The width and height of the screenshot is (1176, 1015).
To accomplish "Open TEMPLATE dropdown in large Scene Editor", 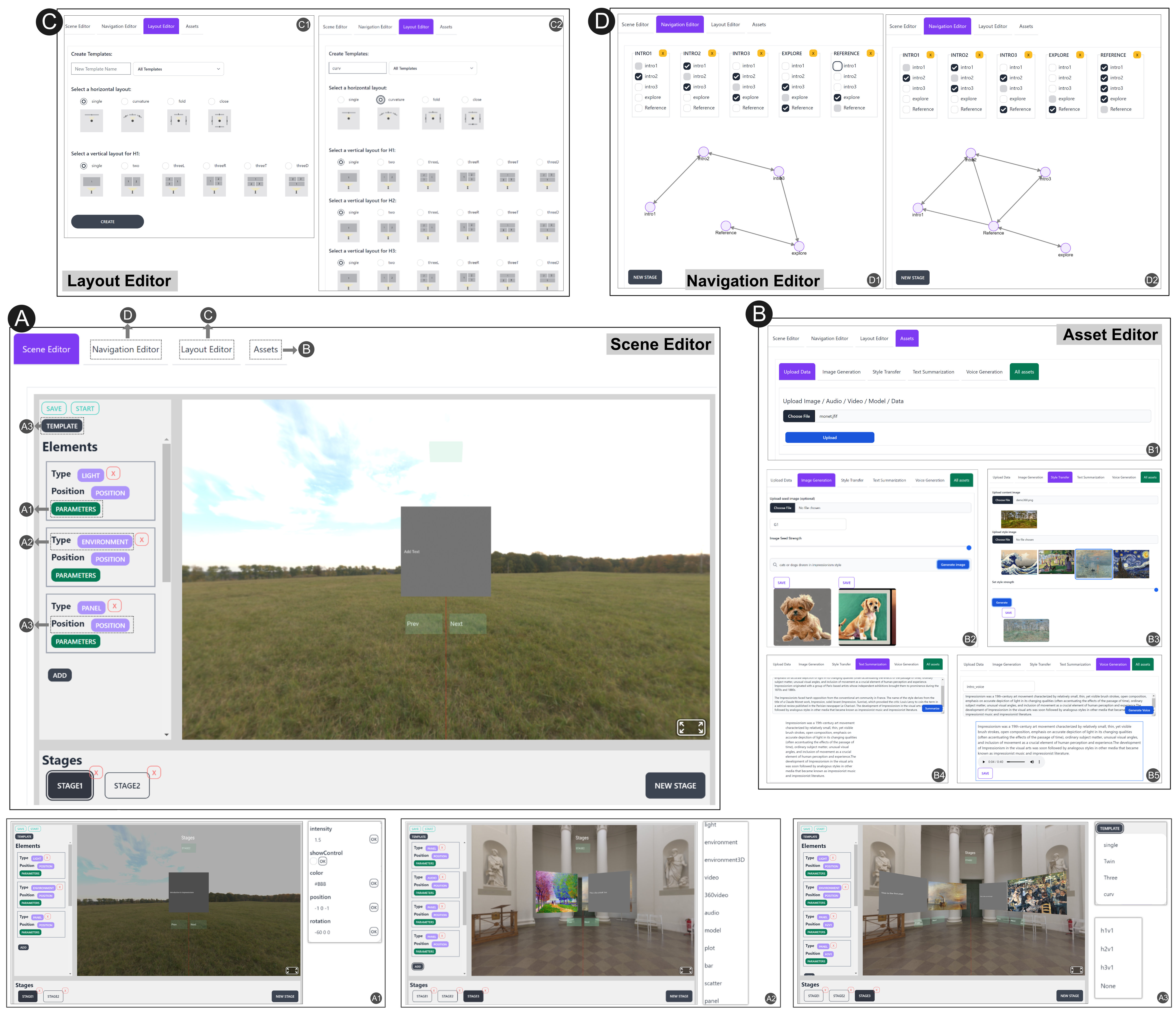I will (62, 426).
